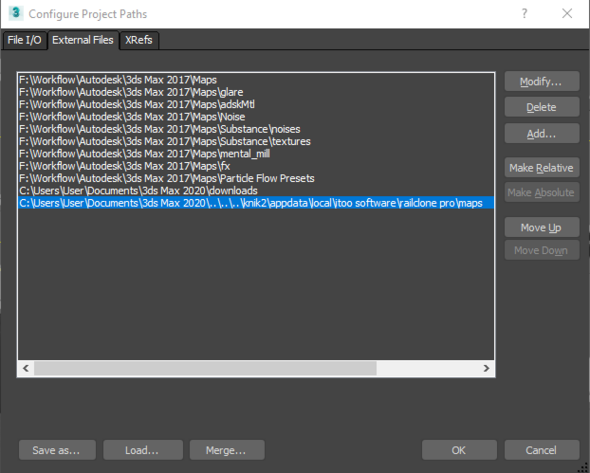This screenshot has width=590, height=473.
Task: Select the Substance\noises path
Action: point(256,129)
